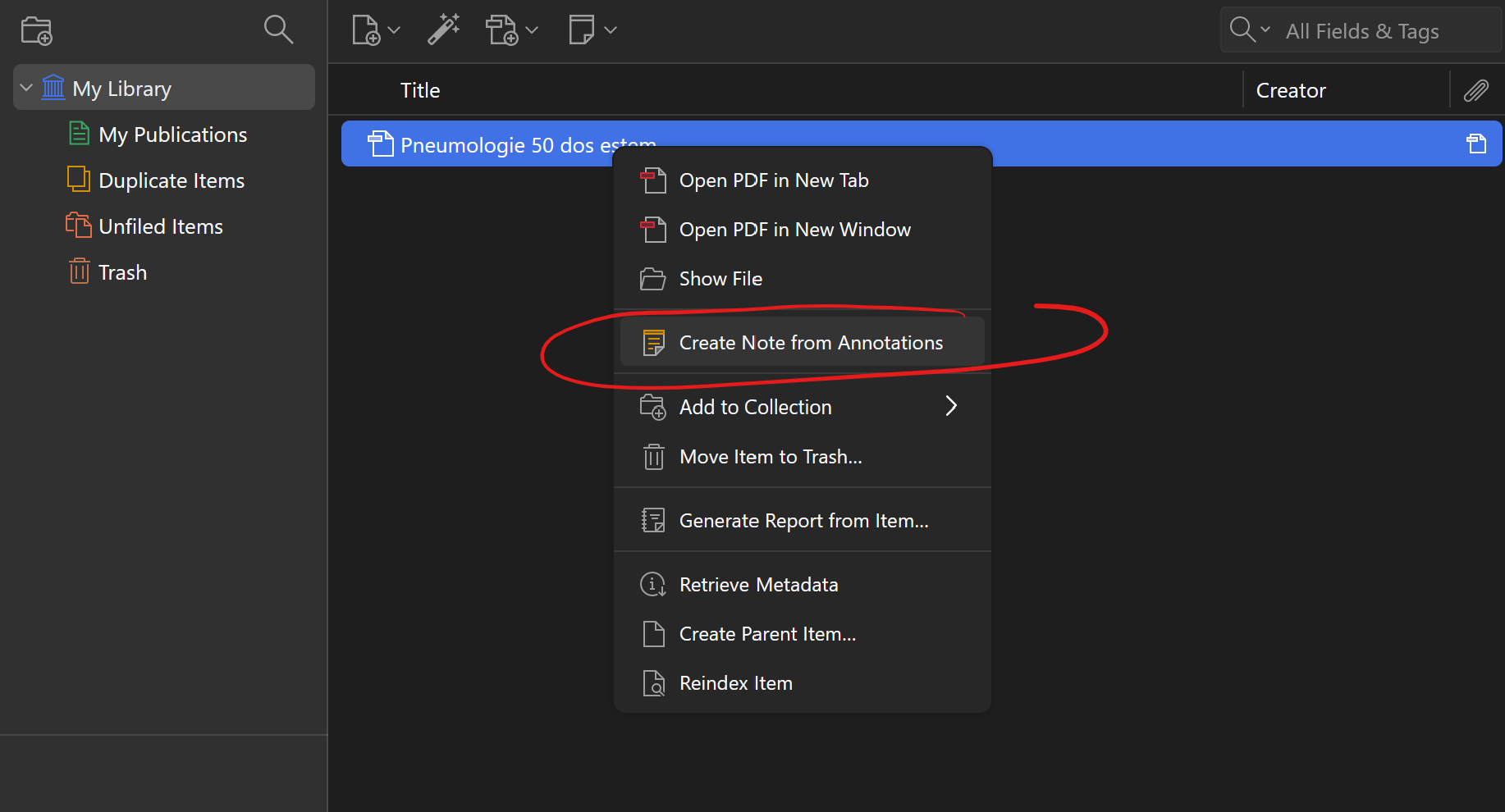Click the attachment paperclip column header
The height and width of the screenshot is (812, 1505).
1476,90
